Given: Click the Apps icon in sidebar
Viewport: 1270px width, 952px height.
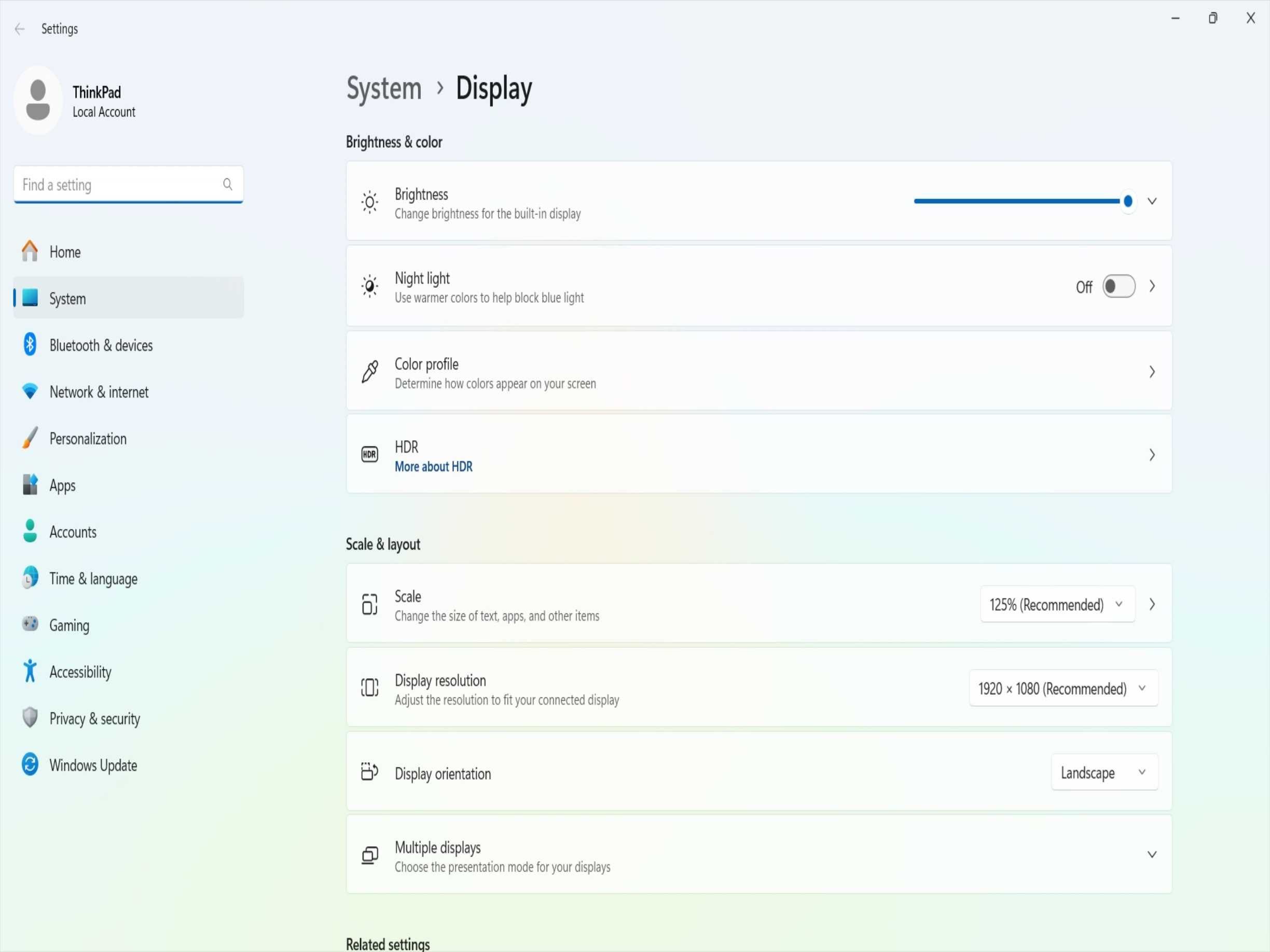Looking at the screenshot, I should click(x=30, y=485).
